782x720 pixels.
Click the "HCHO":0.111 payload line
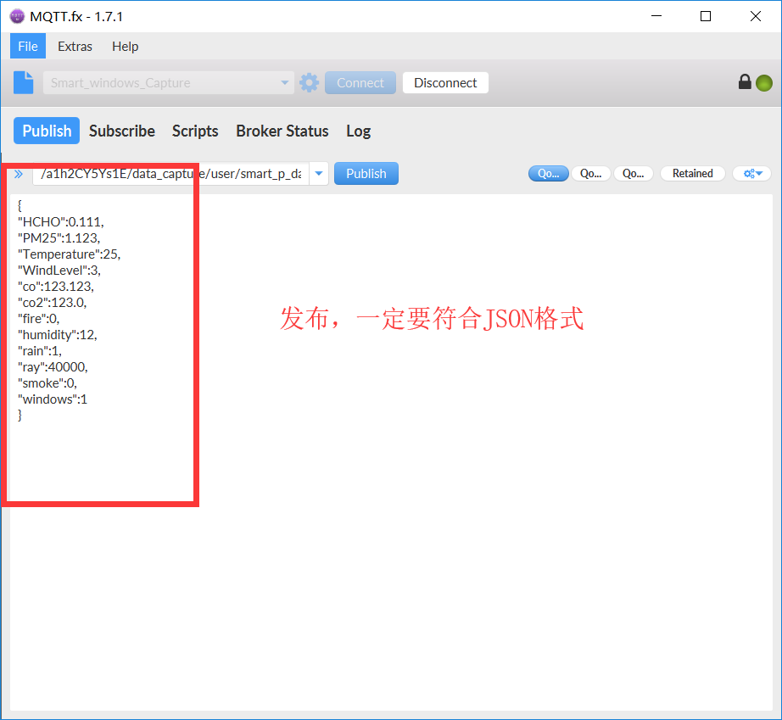[61, 222]
